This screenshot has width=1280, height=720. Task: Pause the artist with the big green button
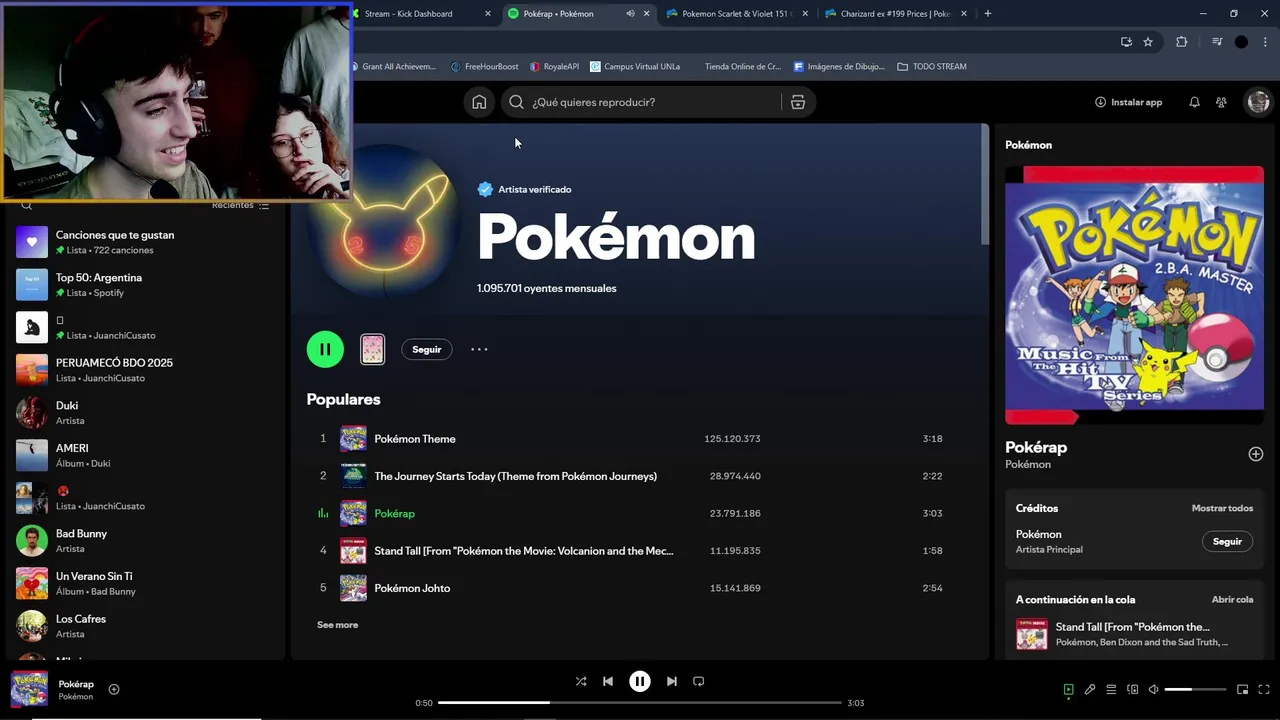pyautogui.click(x=325, y=349)
